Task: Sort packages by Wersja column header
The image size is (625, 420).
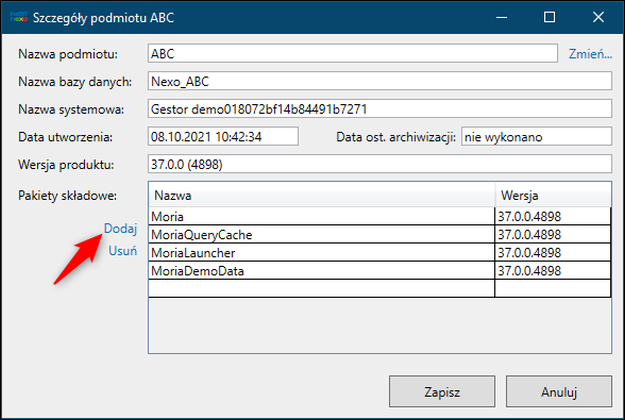Action: tap(553, 195)
